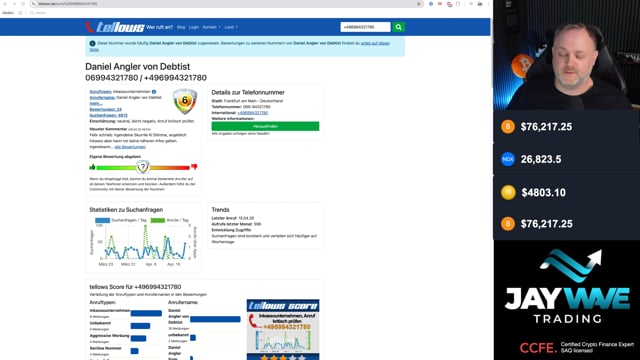Click the browser back arrow

[x=5, y=4]
